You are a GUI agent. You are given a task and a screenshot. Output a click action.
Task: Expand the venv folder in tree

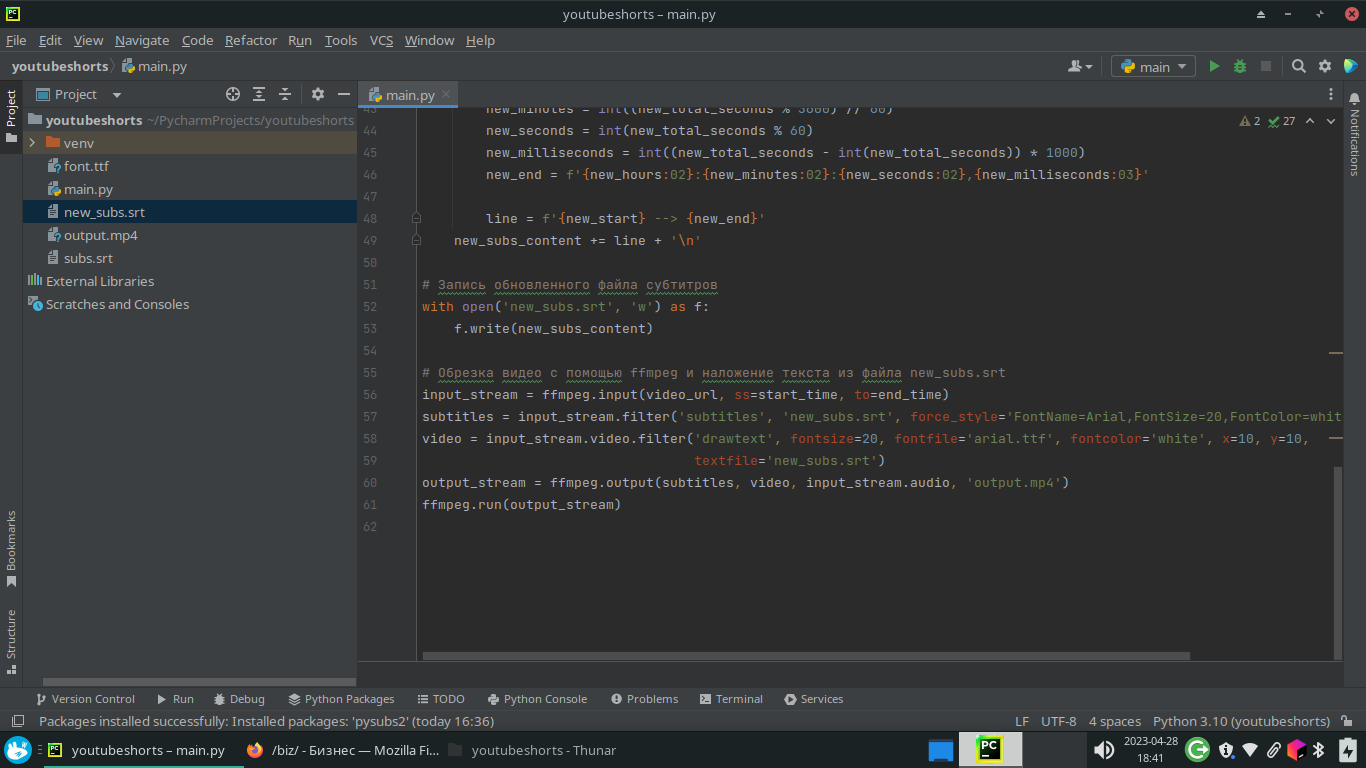click(x=32, y=143)
